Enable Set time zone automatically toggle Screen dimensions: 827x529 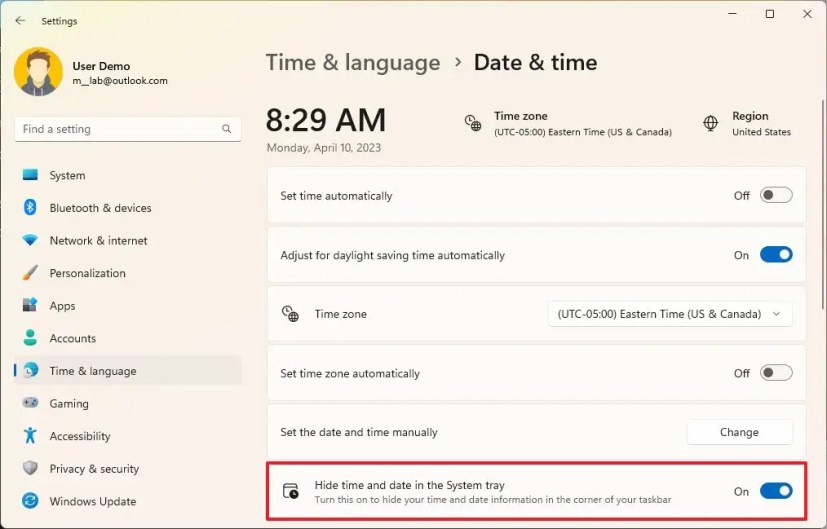click(776, 373)
